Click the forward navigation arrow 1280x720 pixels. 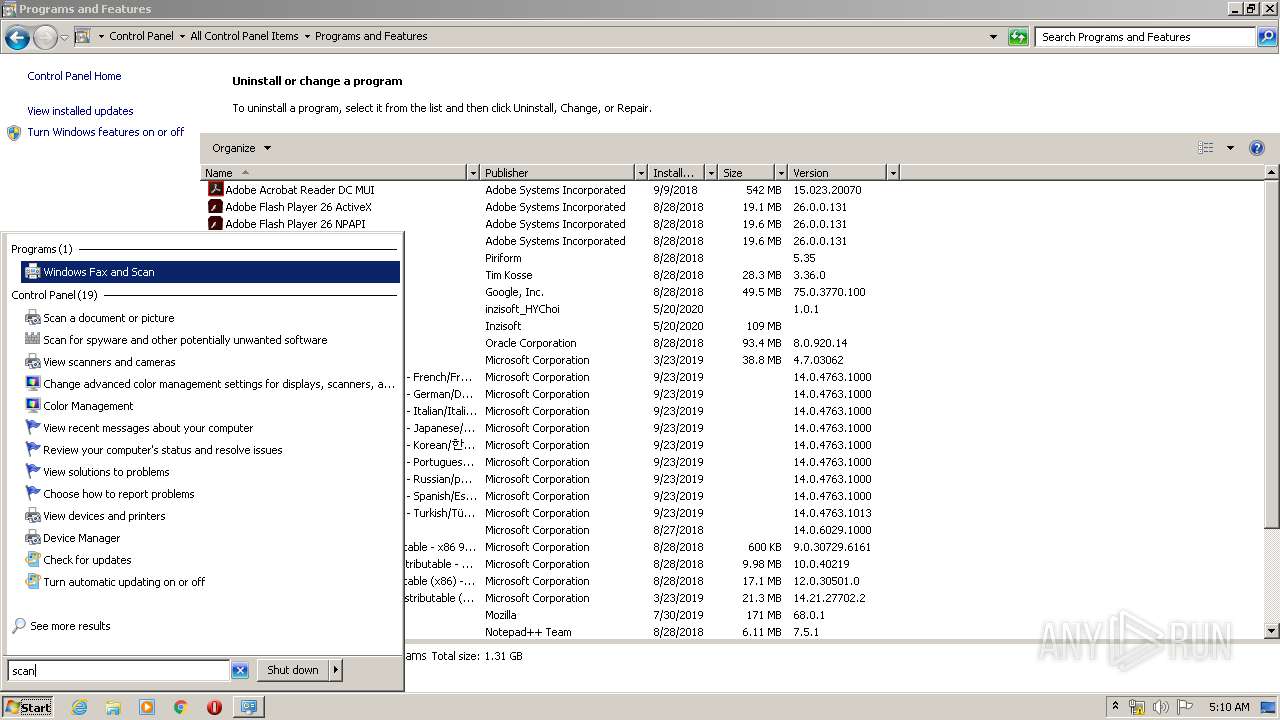pos(45,38)
